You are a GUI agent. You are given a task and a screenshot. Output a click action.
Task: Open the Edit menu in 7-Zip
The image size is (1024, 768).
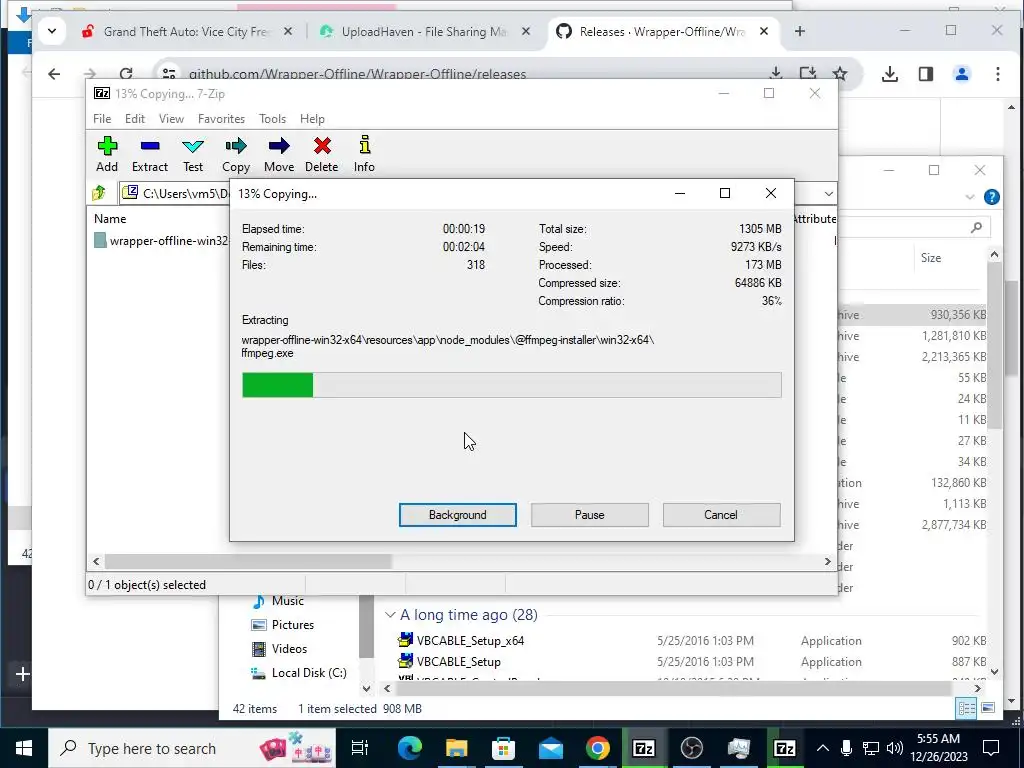(x=135, y=119)
